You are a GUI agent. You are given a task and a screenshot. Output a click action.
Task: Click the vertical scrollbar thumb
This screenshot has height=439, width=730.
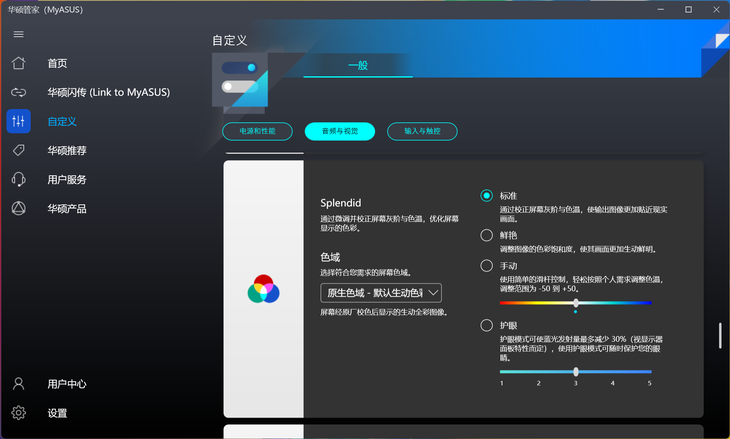[x=720, y=336]
